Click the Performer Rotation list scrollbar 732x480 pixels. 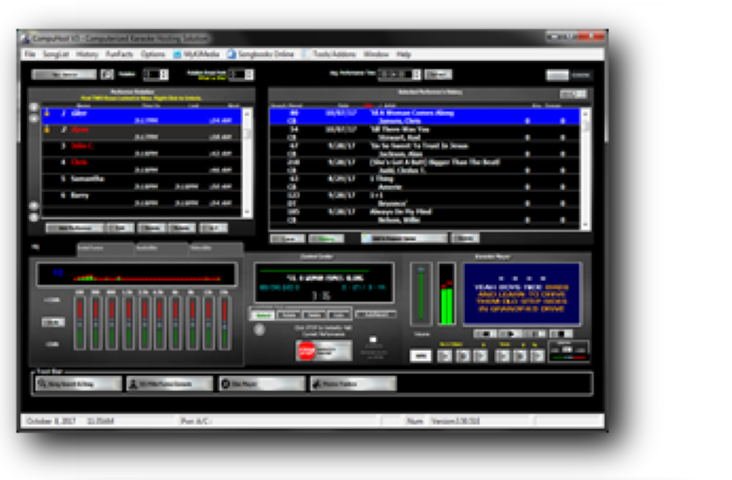[x=247, y=160]
